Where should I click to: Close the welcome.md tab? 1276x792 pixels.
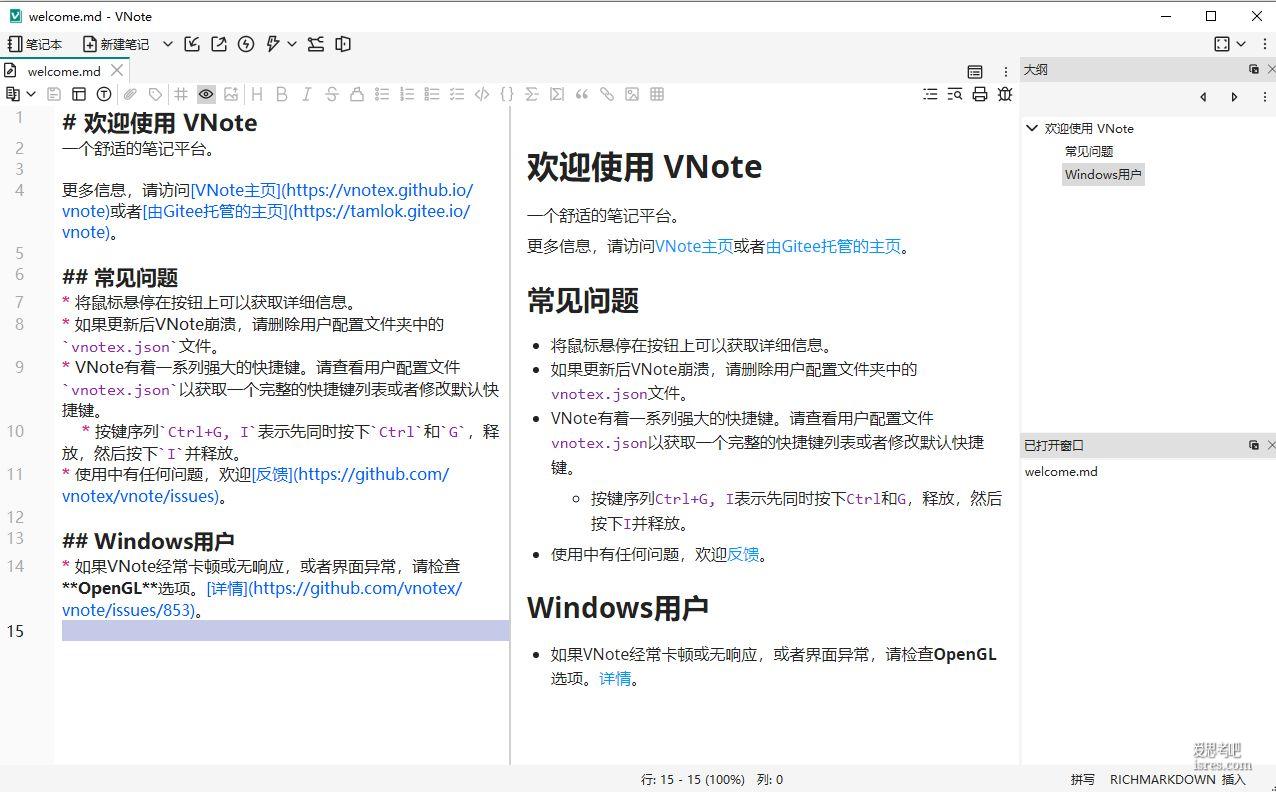tap(117, 70)
